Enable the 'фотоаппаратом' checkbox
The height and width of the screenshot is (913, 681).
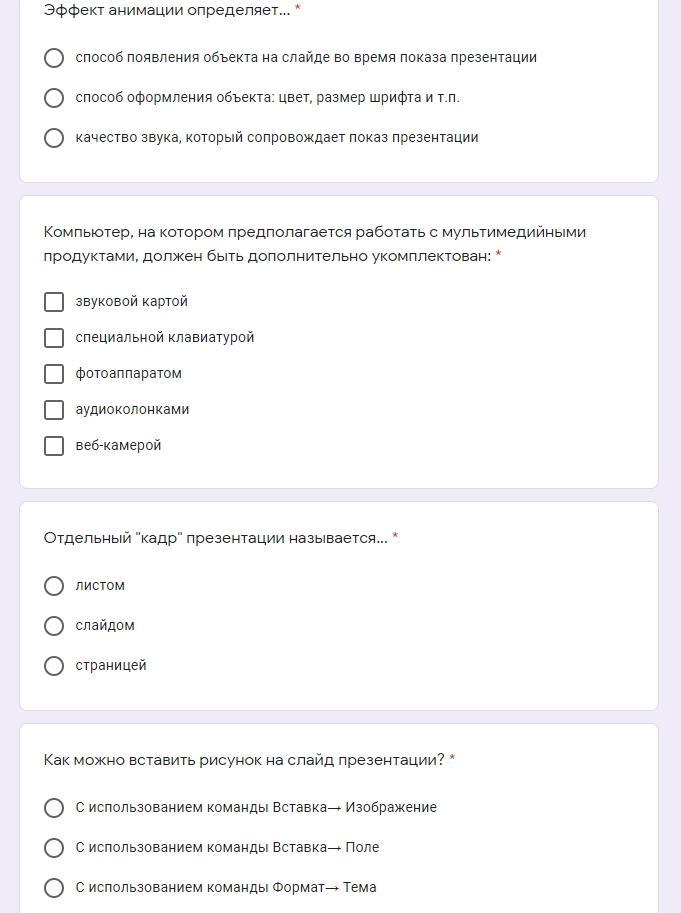point(54,374)
